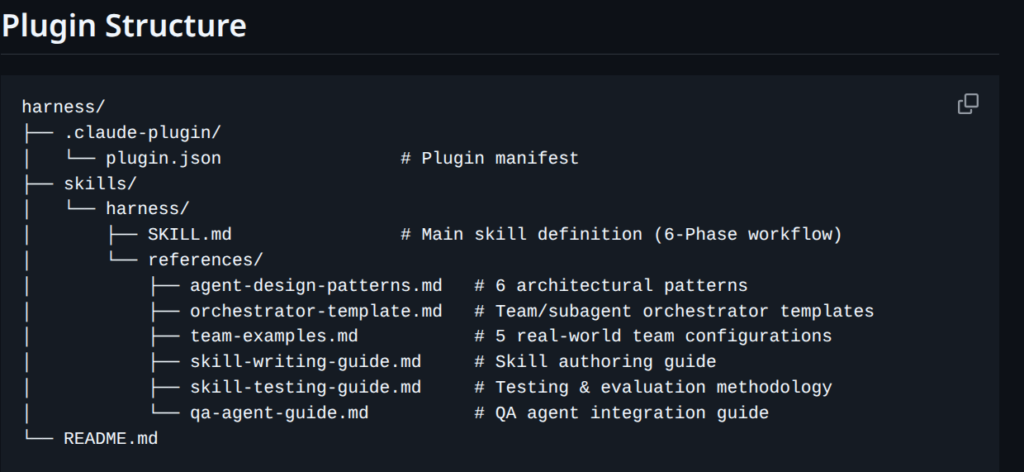Click '# Testing & evaluation methodology' comment
Screen dimensions: 1024x472
click(x=653, y=387)
